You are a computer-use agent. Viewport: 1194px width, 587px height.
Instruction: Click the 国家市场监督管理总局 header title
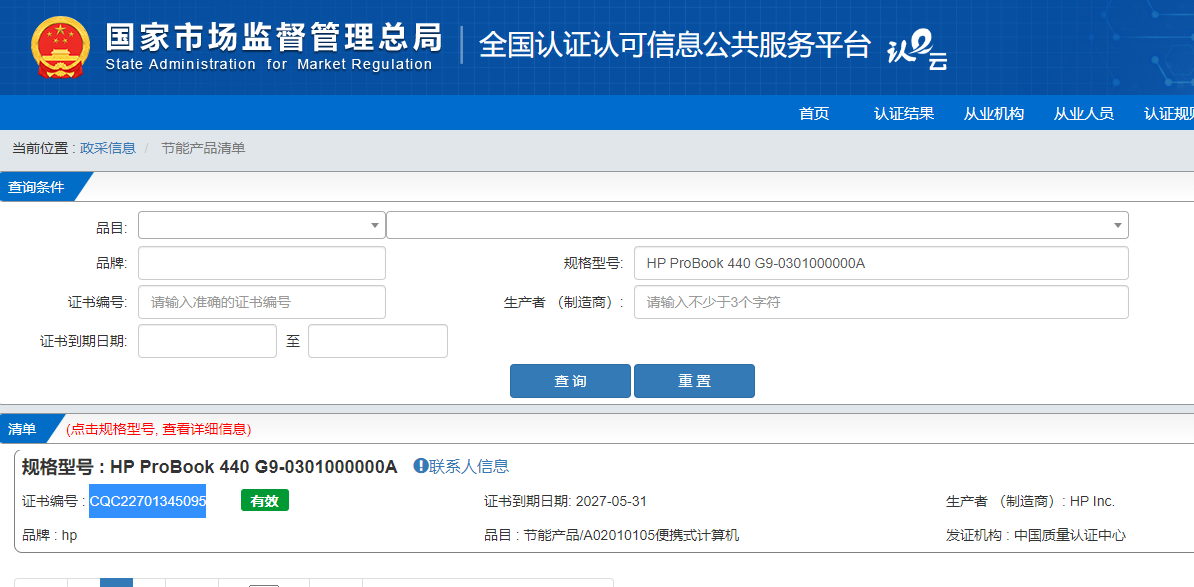273,37
